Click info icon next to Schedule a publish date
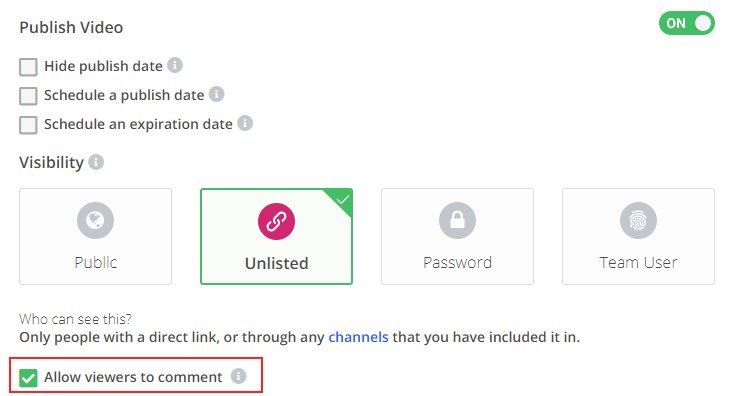 (x=216, y=94)
